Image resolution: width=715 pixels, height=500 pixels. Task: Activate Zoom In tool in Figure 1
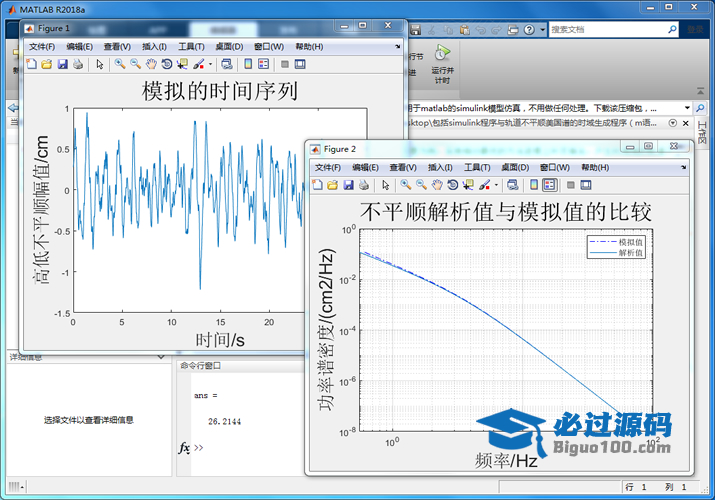coord(120,64)
